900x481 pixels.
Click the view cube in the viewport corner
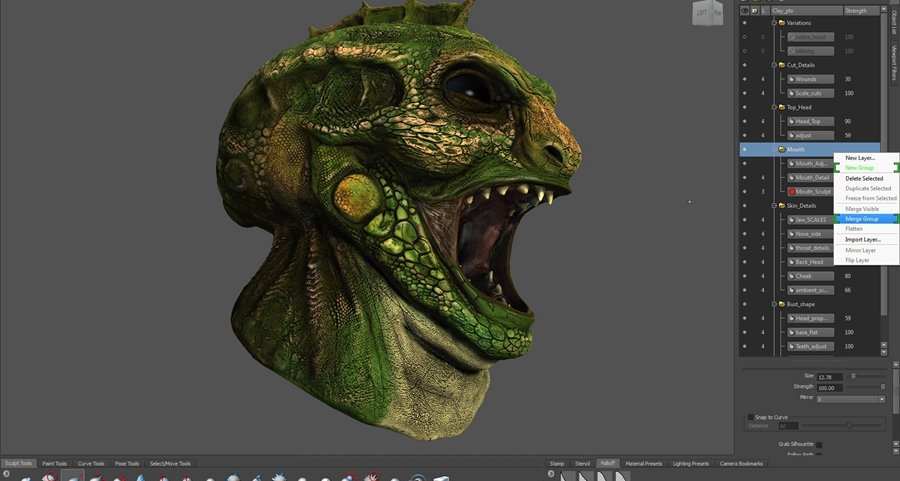tap(707, 13)
